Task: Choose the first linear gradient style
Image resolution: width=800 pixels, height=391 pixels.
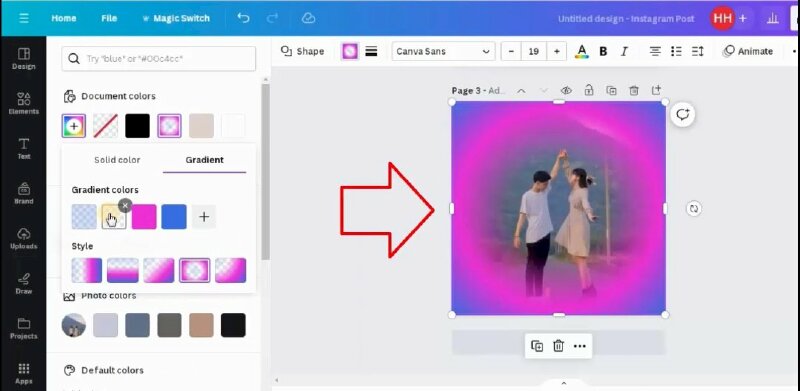Action: [87, 270]
